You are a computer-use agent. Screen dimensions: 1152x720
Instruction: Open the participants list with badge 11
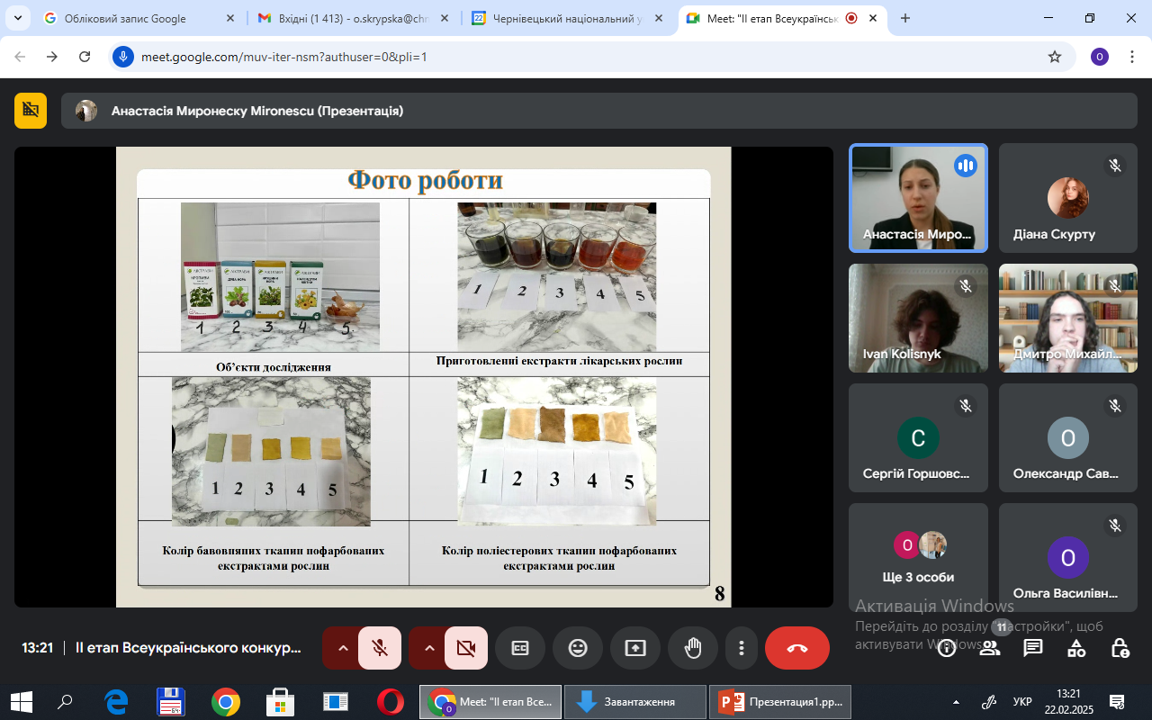990,647
